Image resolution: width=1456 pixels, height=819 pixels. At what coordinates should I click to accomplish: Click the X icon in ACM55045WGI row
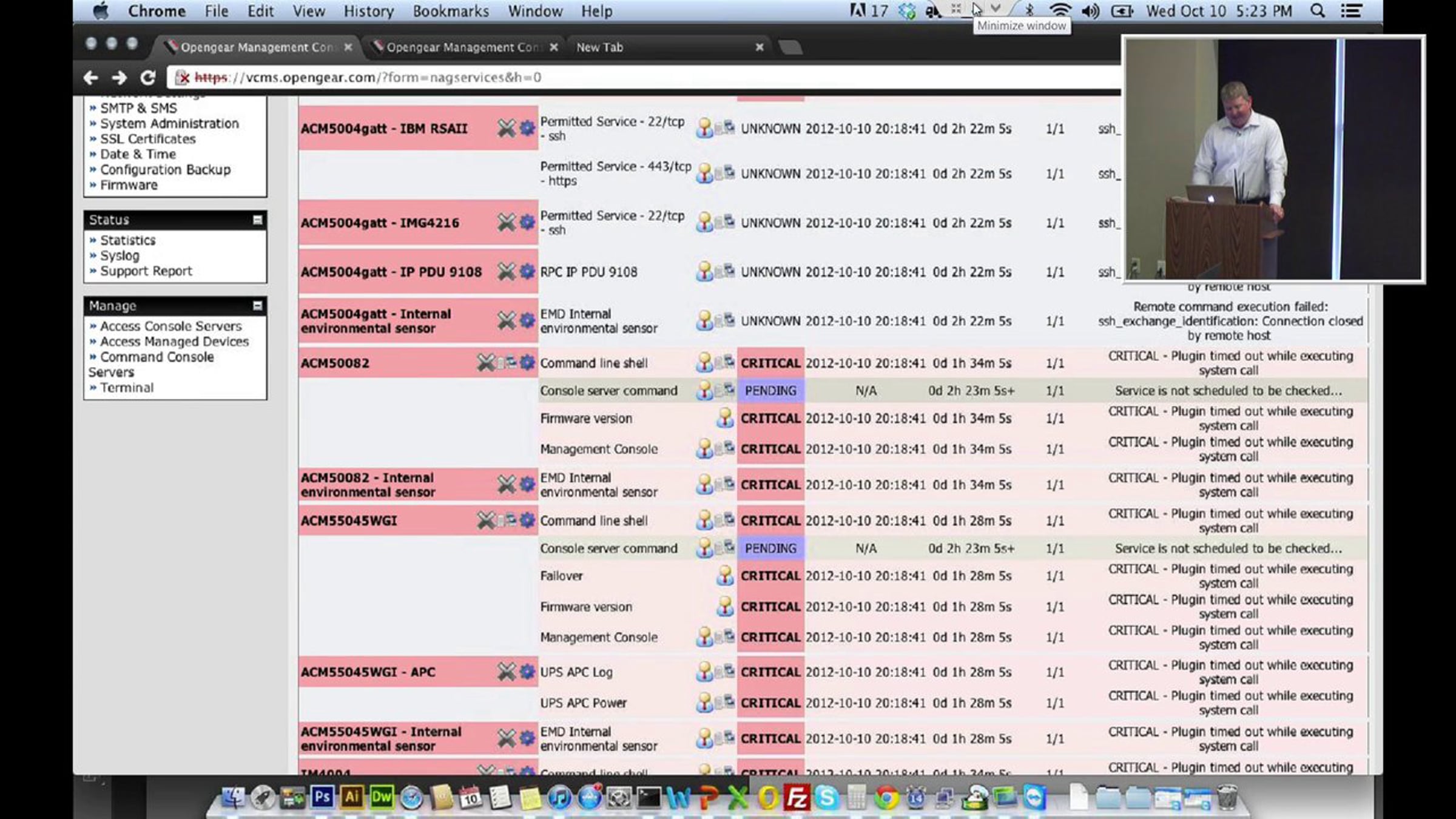tap(485, 521)
